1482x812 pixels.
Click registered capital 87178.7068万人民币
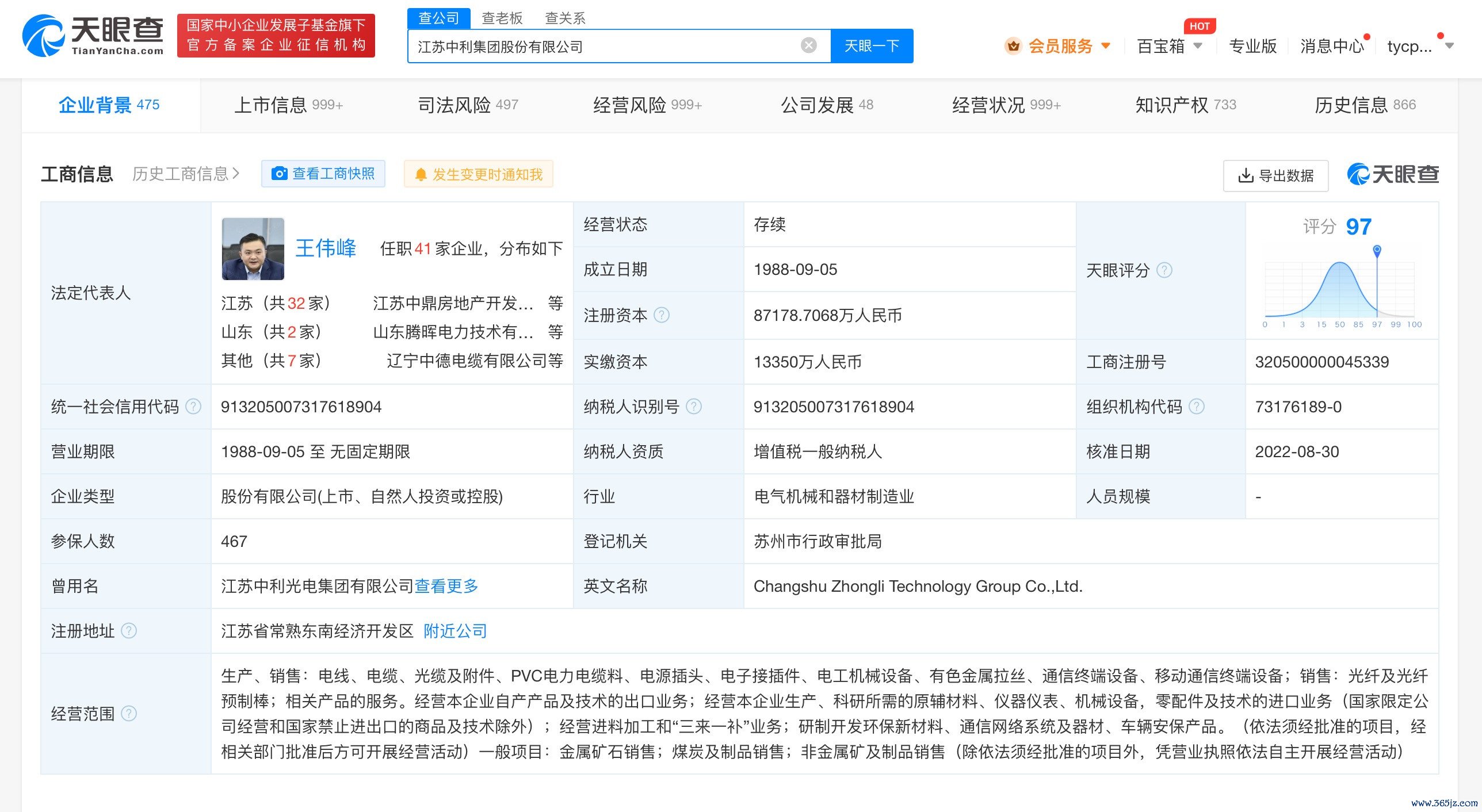pyautogui.click(x=828, y=315)
